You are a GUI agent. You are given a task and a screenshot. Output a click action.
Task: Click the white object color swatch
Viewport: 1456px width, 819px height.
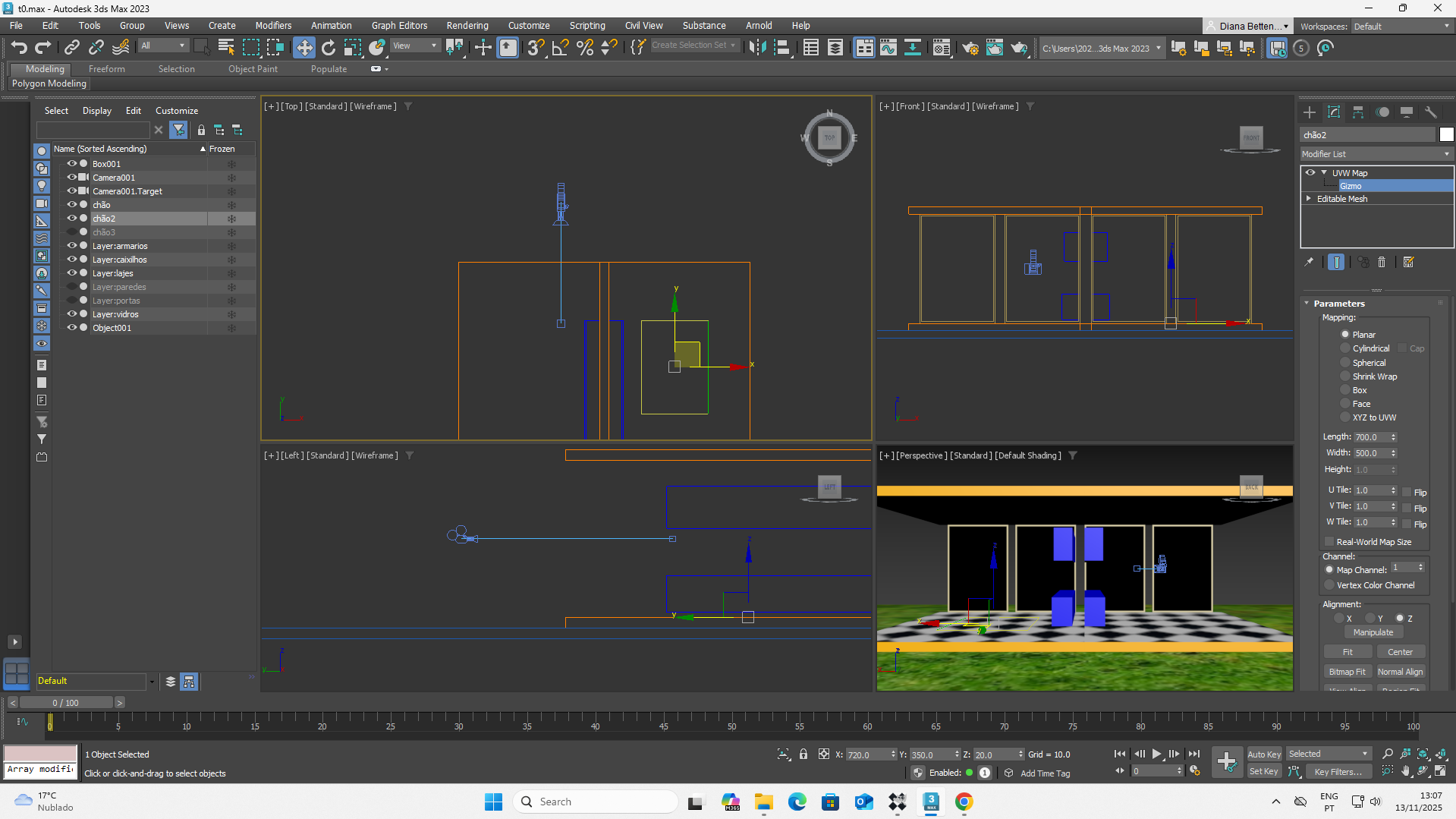[1446, 135]
